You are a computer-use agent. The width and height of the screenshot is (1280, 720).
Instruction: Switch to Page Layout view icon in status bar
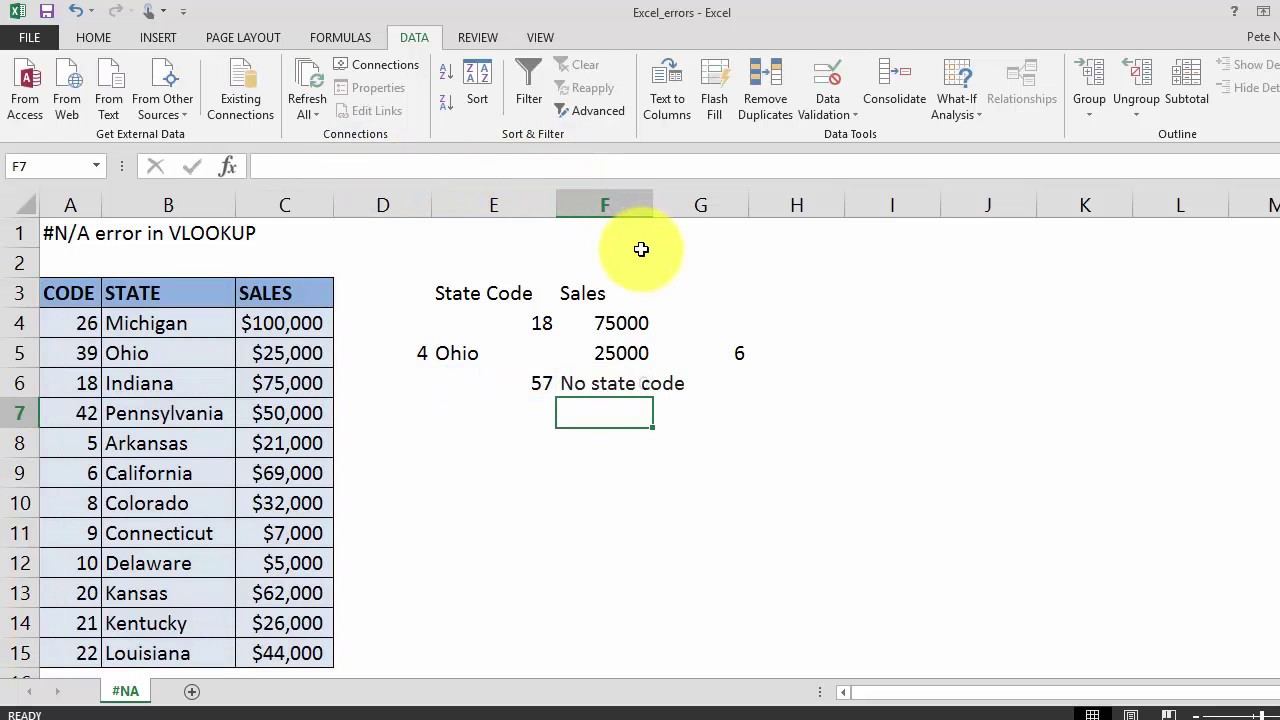1131,715
